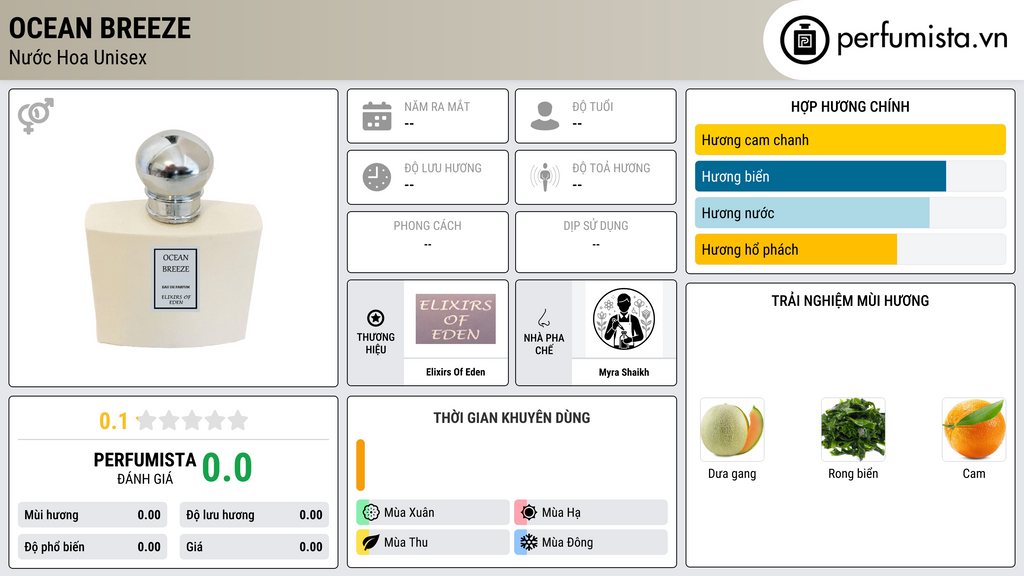The image size is (1024, 576).
Task: Click the person icon for Độ tuổi
Action: 545,116
